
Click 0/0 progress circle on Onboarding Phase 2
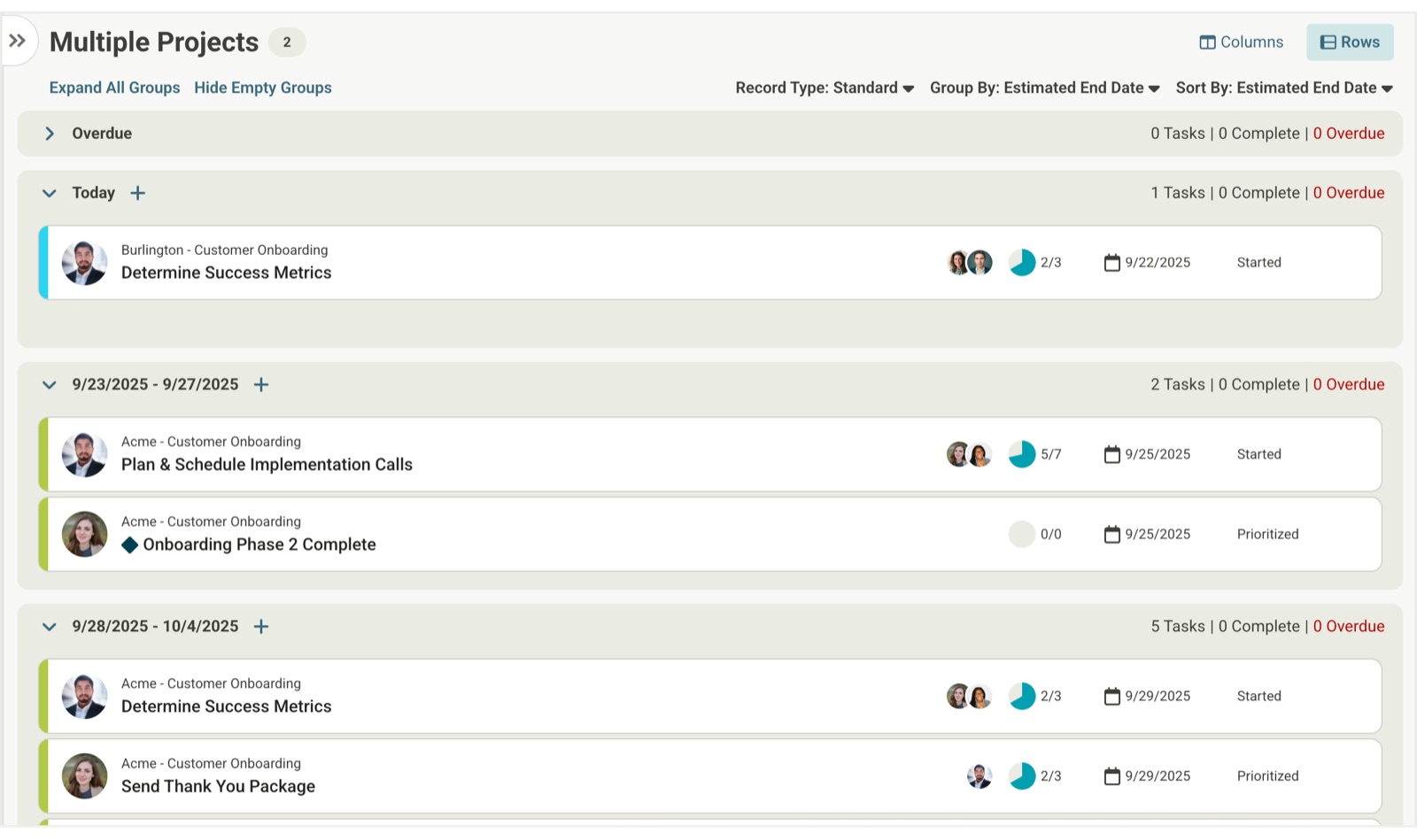pyautogui.click(x=1022, y=534)
